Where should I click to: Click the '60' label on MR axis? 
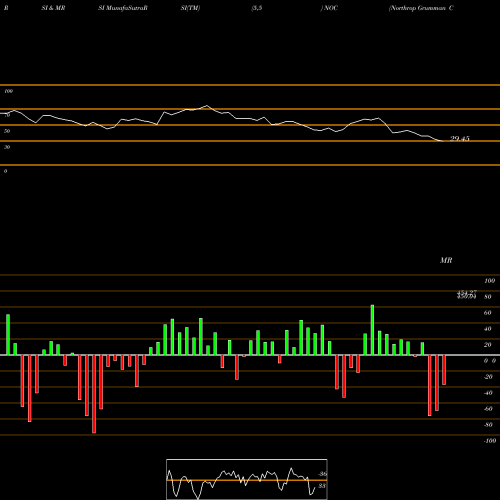click(x=488, y=313)
